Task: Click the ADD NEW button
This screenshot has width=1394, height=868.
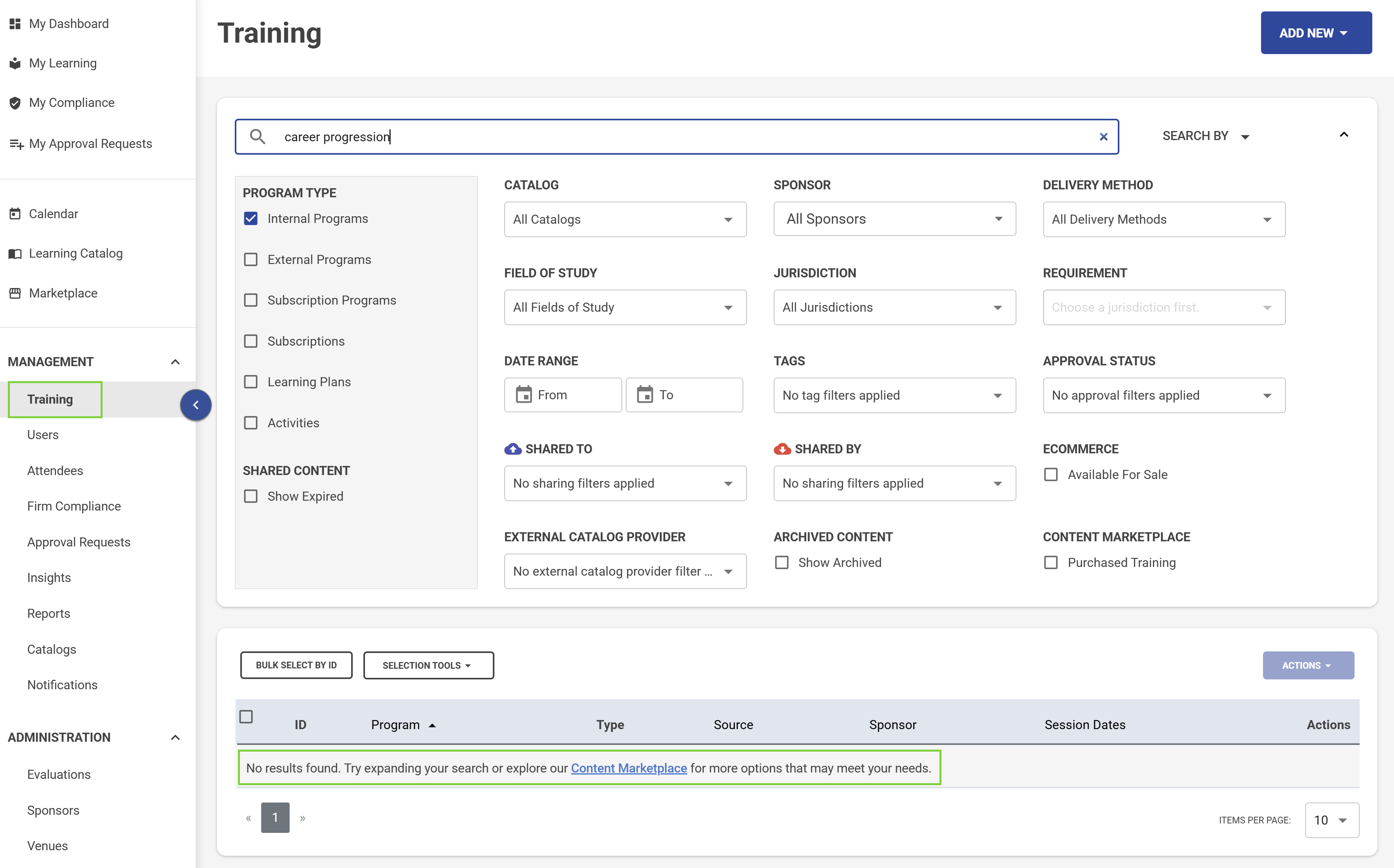Action: pos(1316,33)
